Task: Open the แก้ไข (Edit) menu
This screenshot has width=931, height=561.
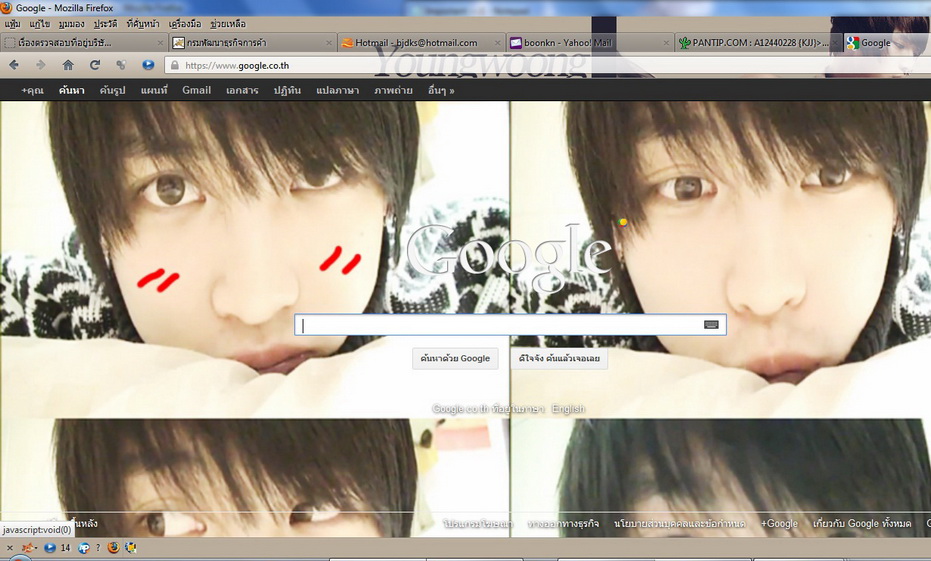Action: [x=40, y=24]
